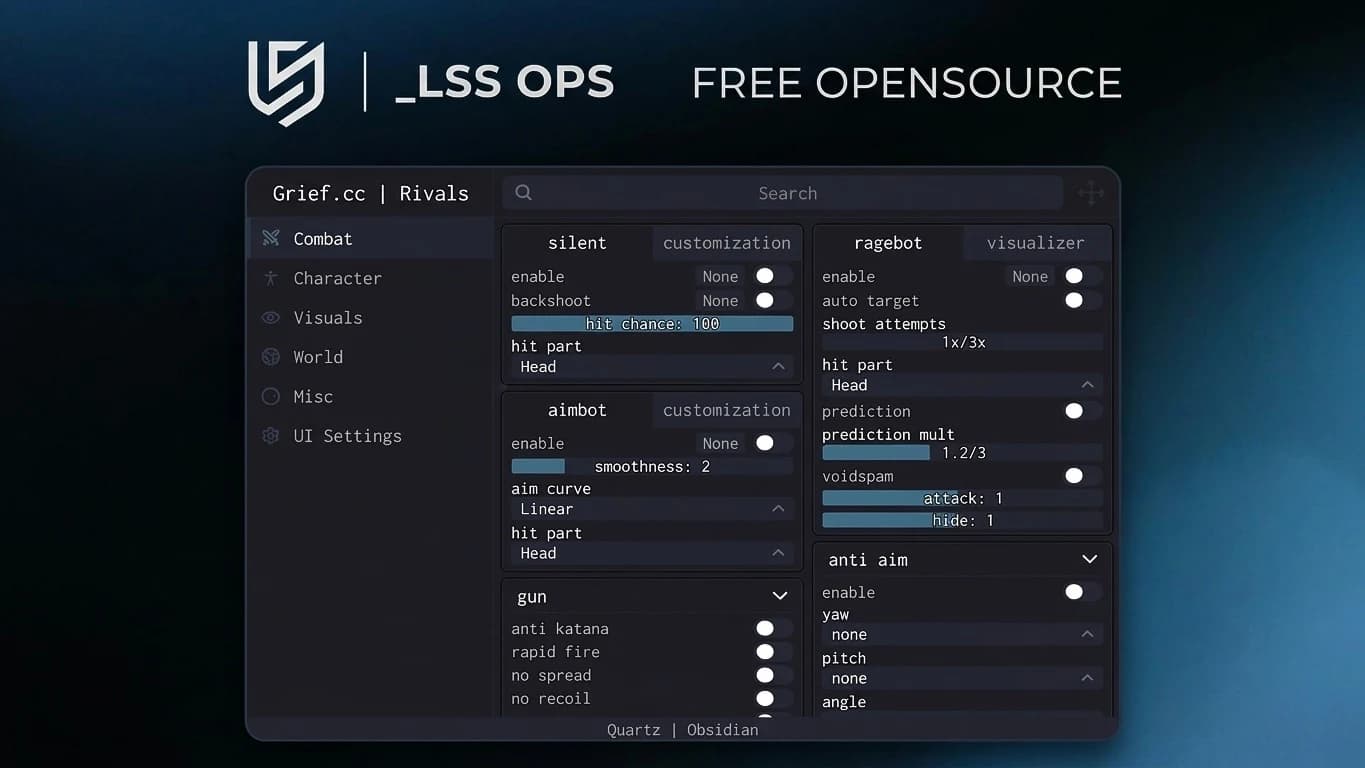Switch to the silent tab

point(577,243)
